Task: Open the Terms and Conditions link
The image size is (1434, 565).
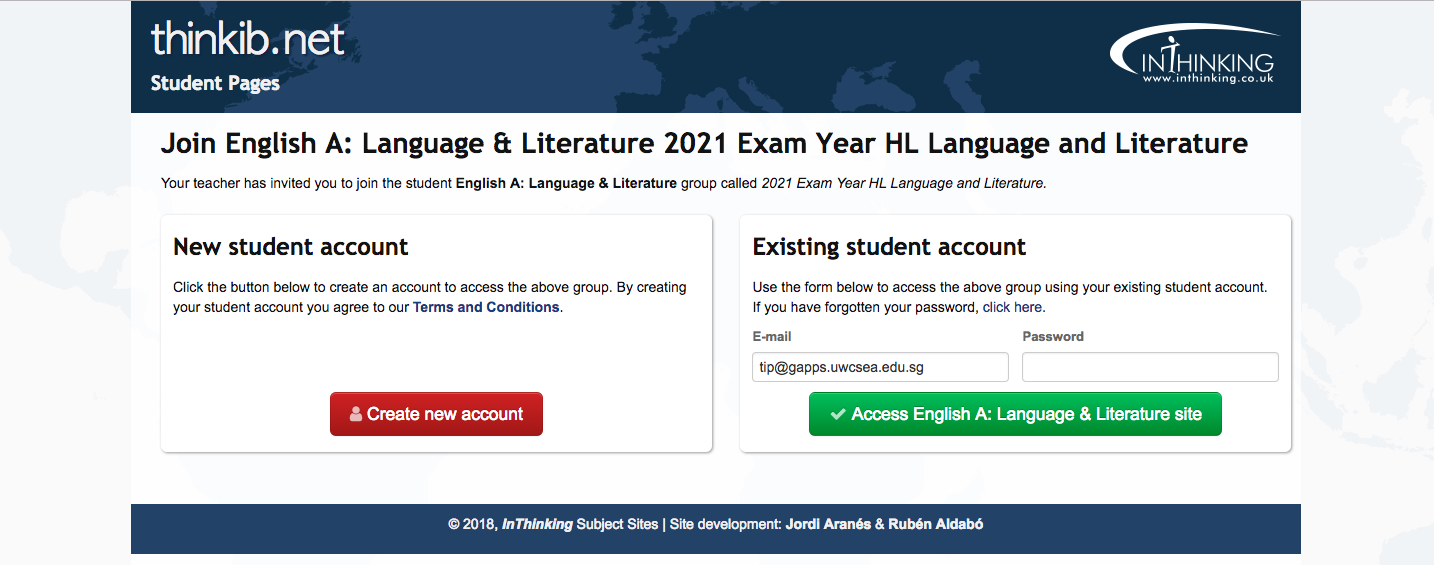Action: point(486,307)
